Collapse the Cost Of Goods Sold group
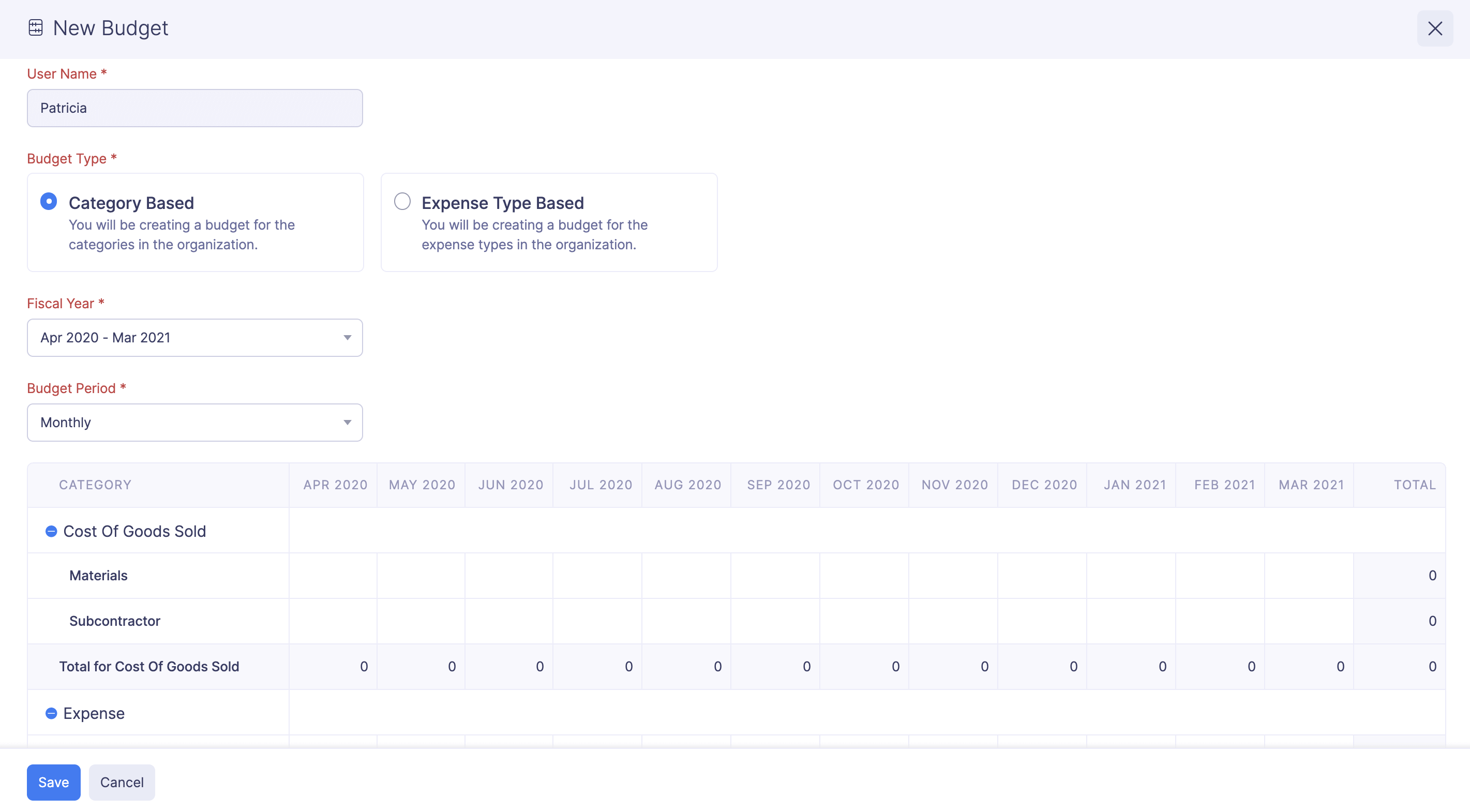This screenshot has height=812, width=1470. point(51,531)
